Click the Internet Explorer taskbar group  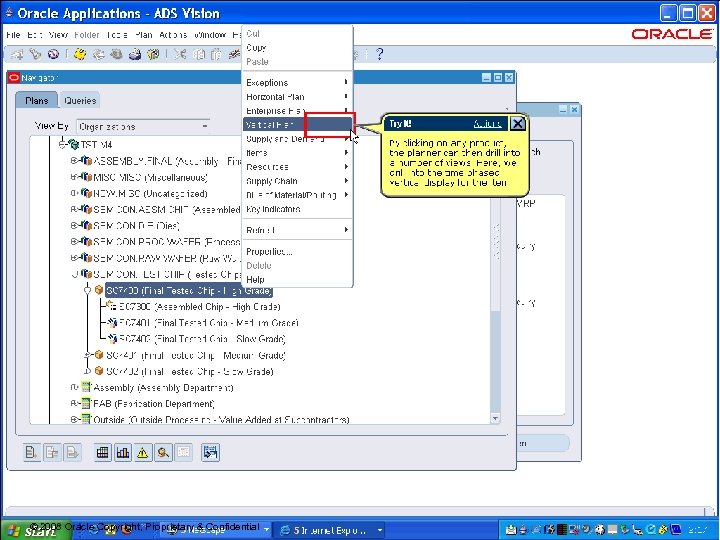tap(330, 530)
